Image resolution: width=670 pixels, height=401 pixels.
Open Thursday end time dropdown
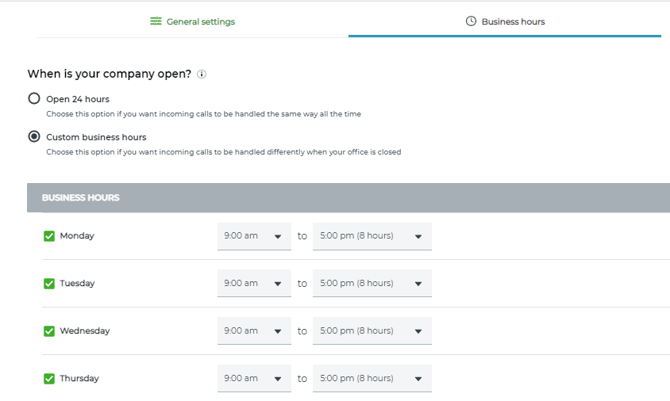click(x=372, y=378)
